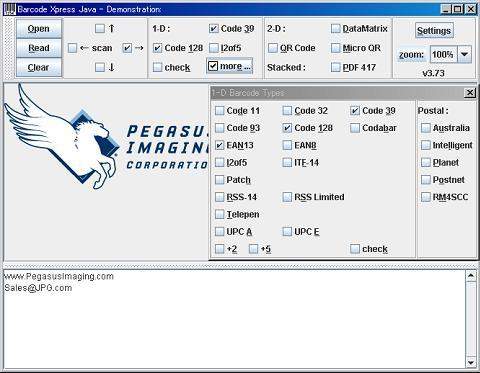
Task: Enable the Micro QR checkbox
Action: pyautogui.click(x=336, y=48)
